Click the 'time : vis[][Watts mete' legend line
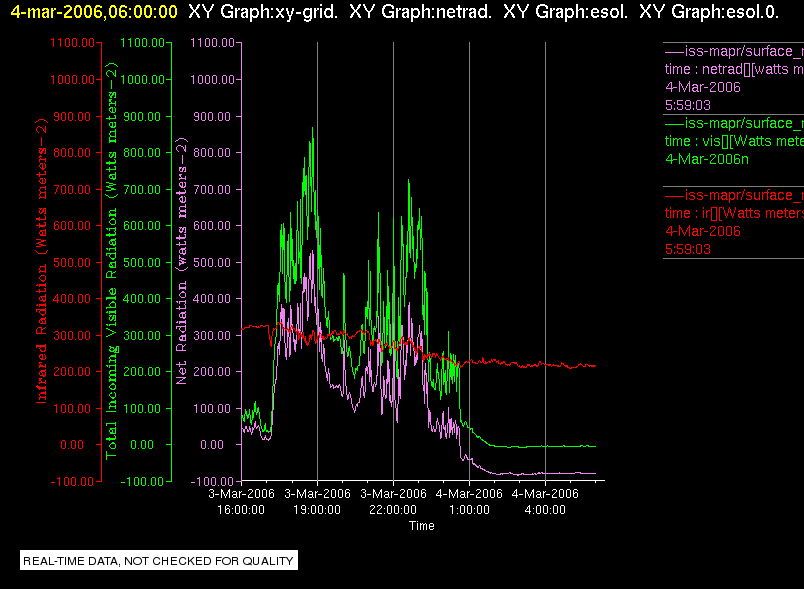The width and height of the screenshot is (804, 589). coord(734,141)
